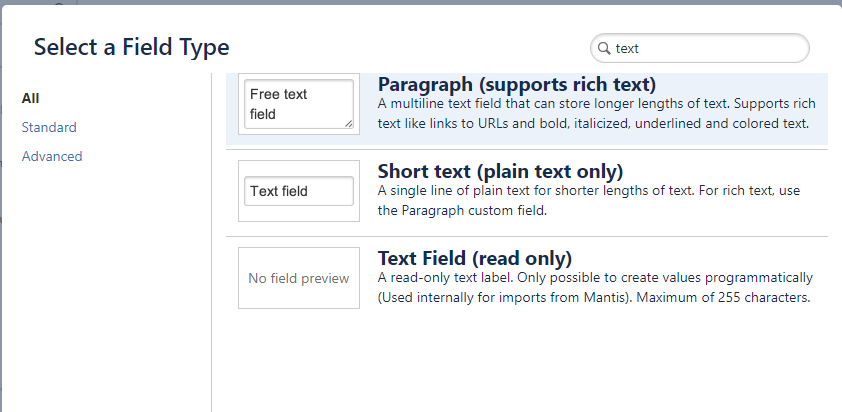Click the No field preview thumbnail

tap(299, 278)
